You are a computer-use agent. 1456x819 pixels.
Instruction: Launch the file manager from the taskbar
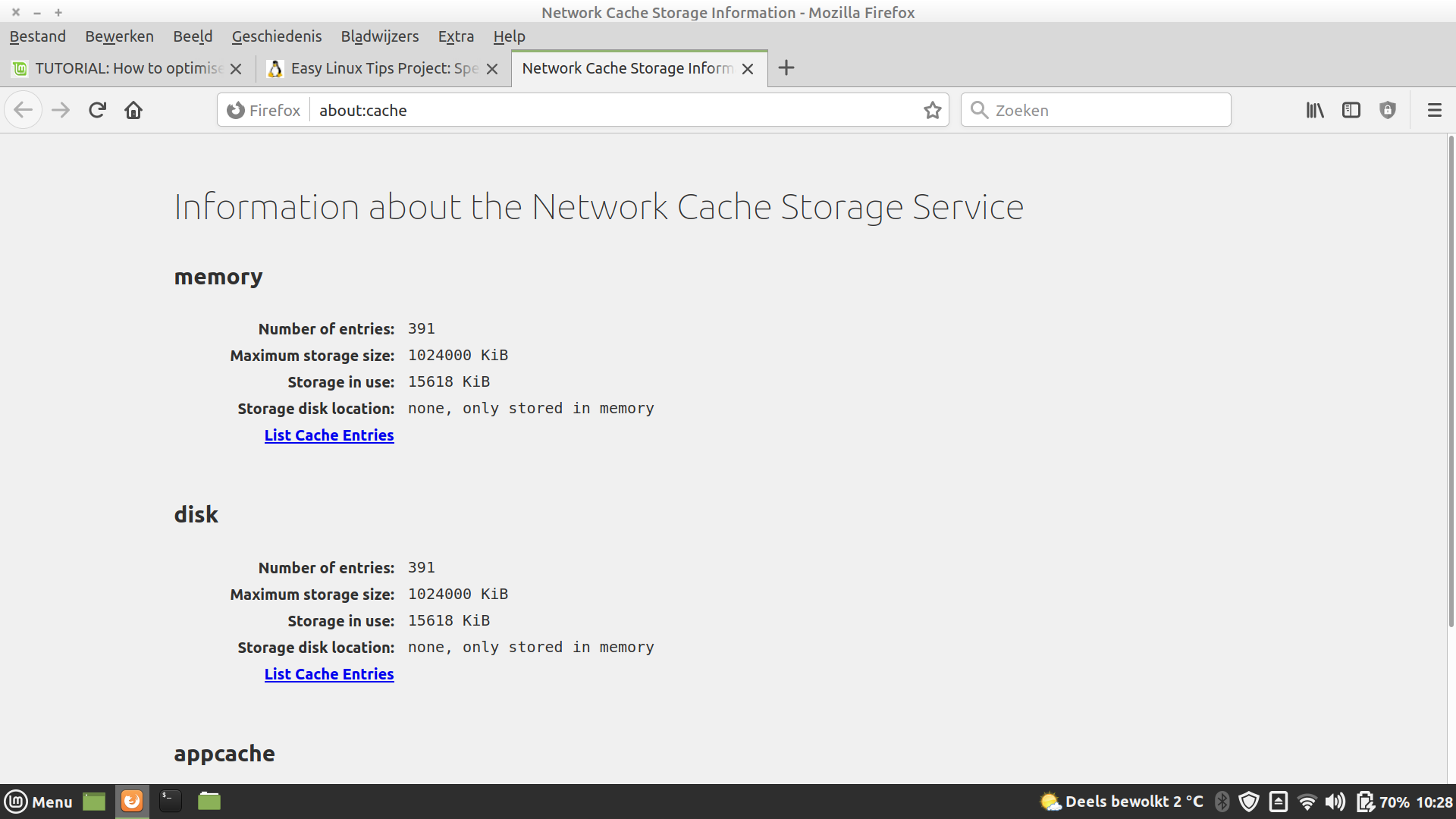(209, 801)
